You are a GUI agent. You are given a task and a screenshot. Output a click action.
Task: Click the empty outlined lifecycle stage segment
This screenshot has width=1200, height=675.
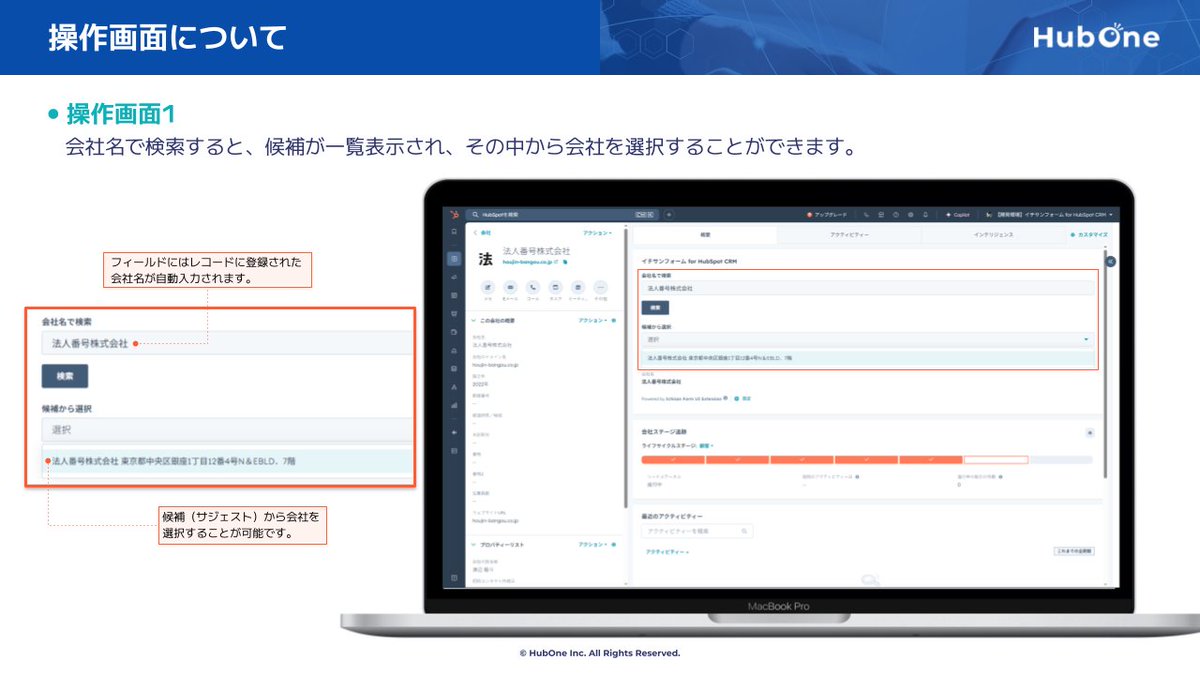coord(996,460)
